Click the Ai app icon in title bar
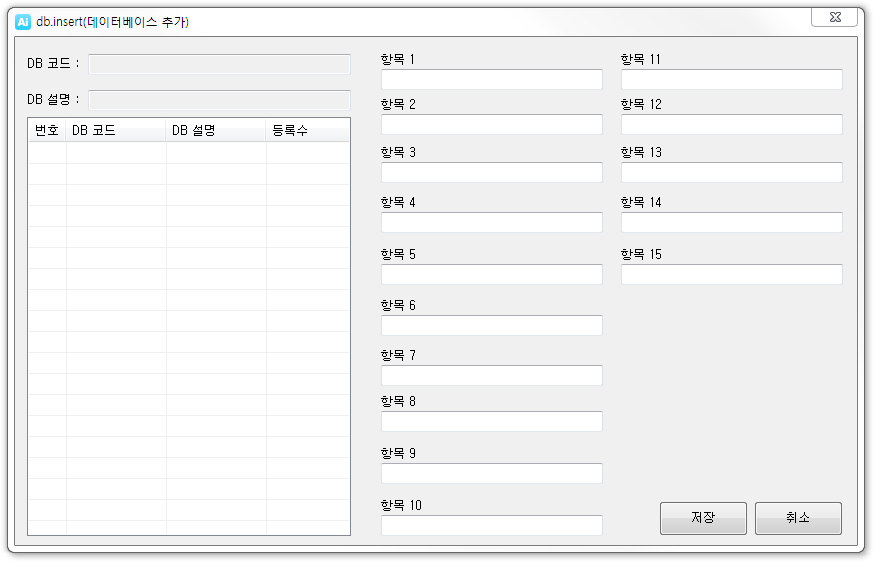Viewport: 874px width, 562px height. pos(23,22)
